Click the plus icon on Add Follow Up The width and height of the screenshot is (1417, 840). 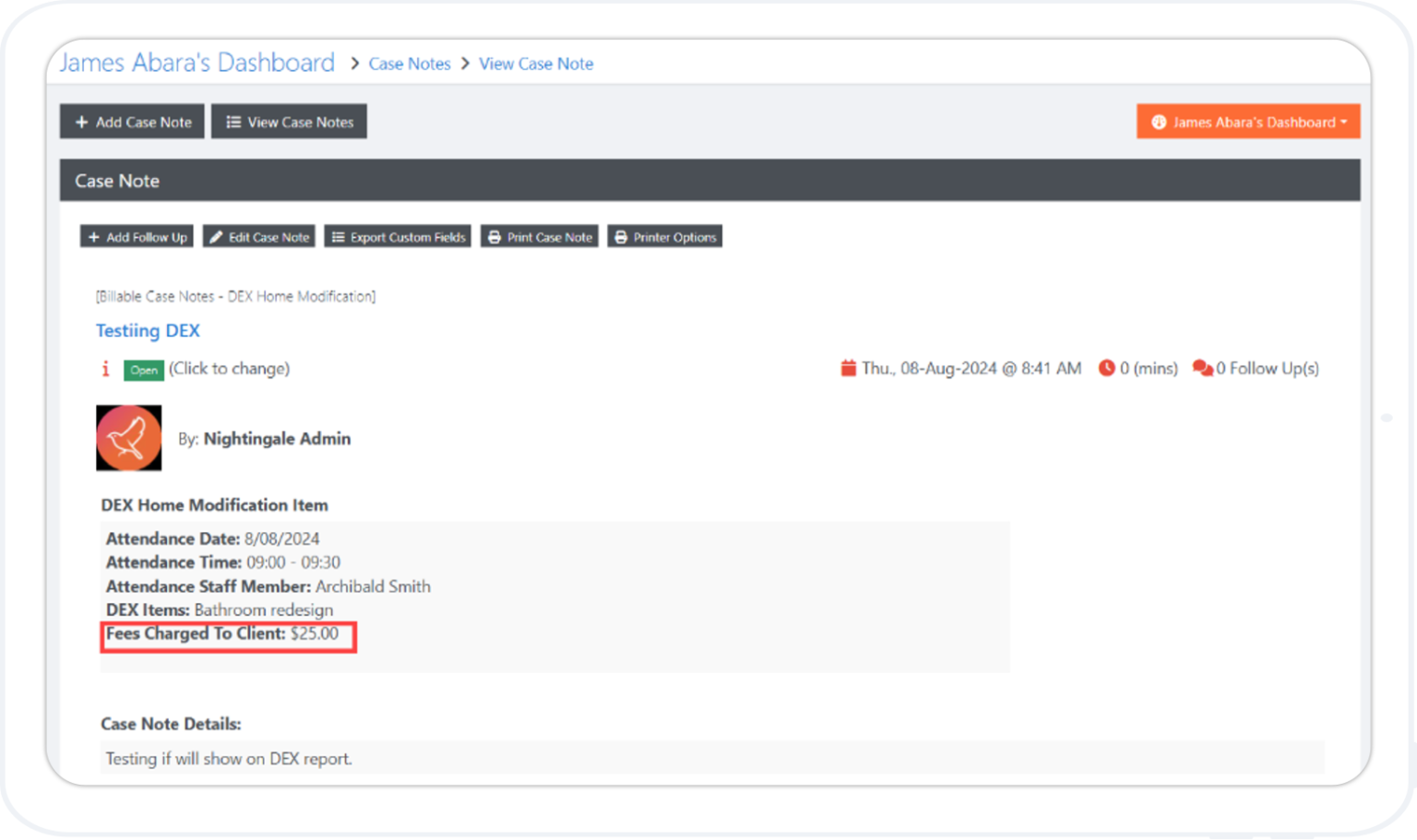pos(95,236)
